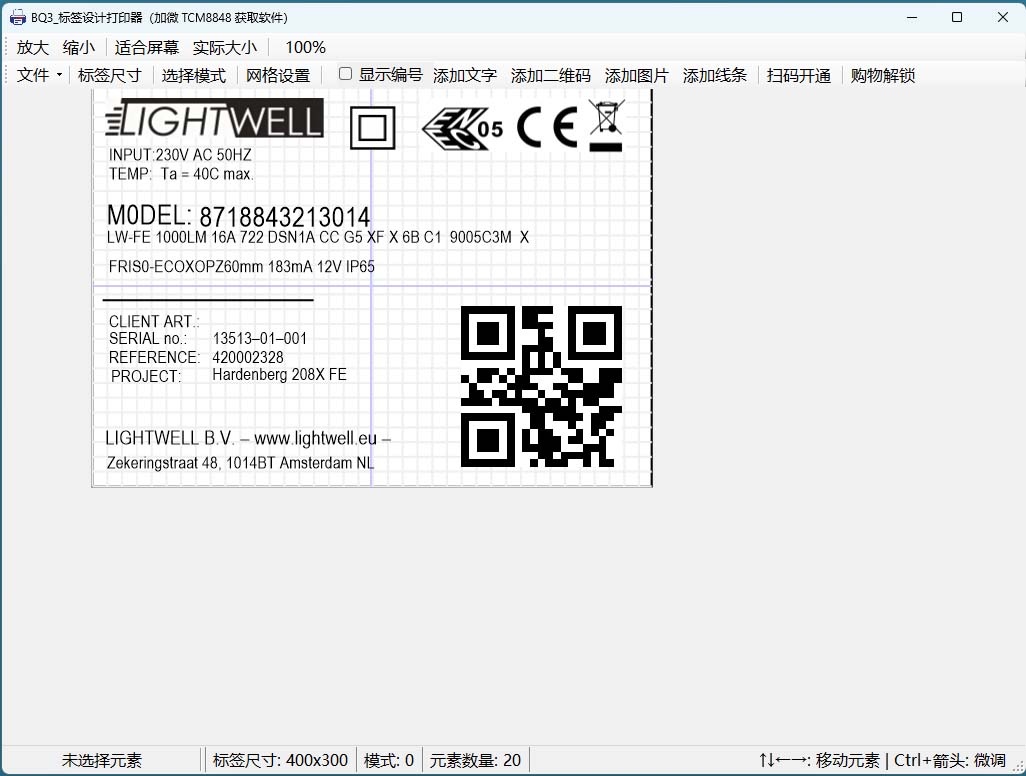Select the LW-FE 1000LM 16A text line

(x=317, y=237)
